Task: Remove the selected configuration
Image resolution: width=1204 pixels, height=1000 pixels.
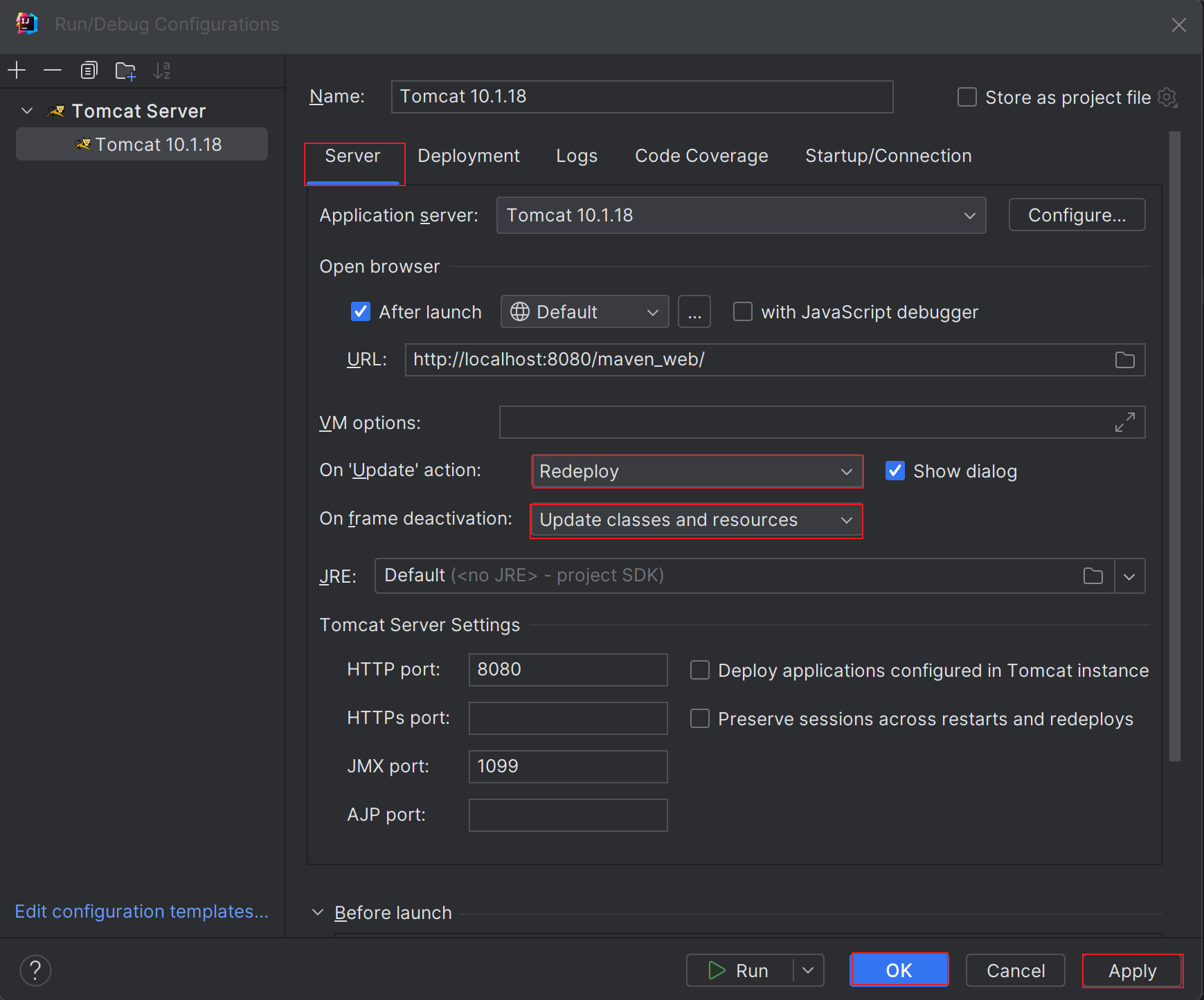Action: 52,70
